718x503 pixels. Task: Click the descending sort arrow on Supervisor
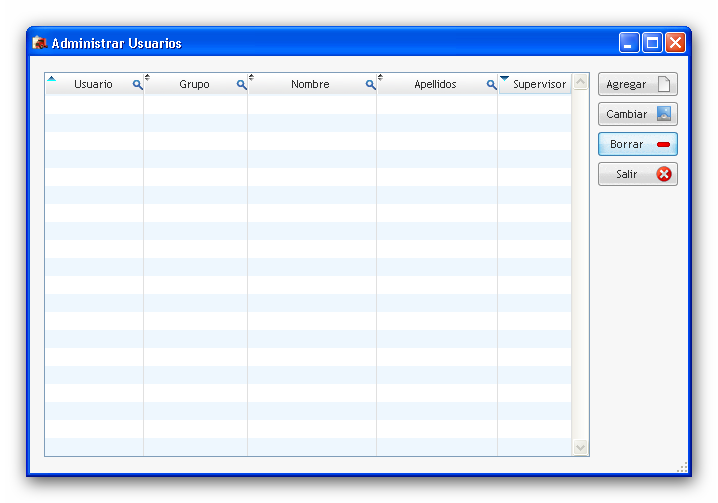point(505,78)
